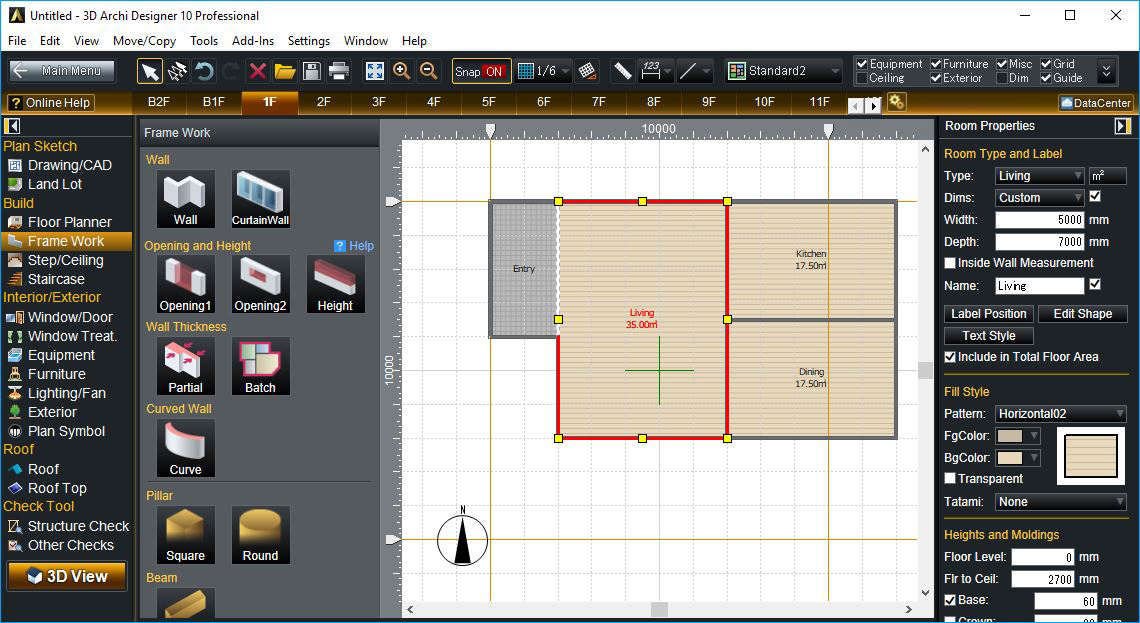Uncheck Include in Total Floor Area
1140x623 pixels.
coord(950,357)
